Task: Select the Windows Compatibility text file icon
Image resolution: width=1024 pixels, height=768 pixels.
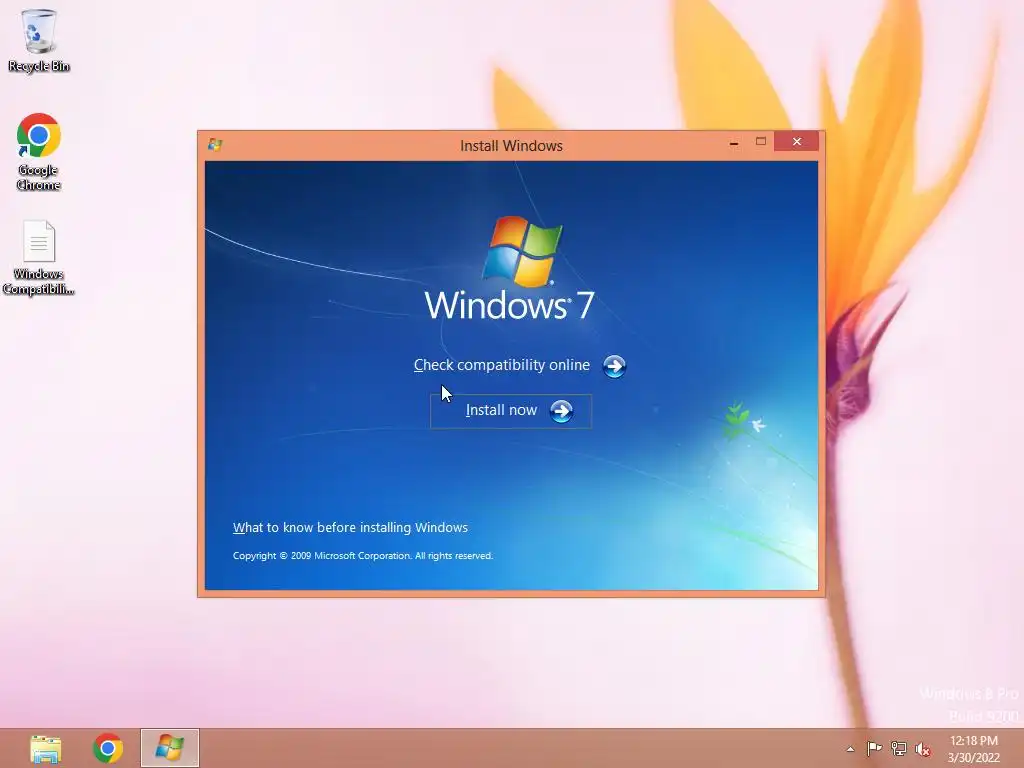Action: click(x=39, y=257)
